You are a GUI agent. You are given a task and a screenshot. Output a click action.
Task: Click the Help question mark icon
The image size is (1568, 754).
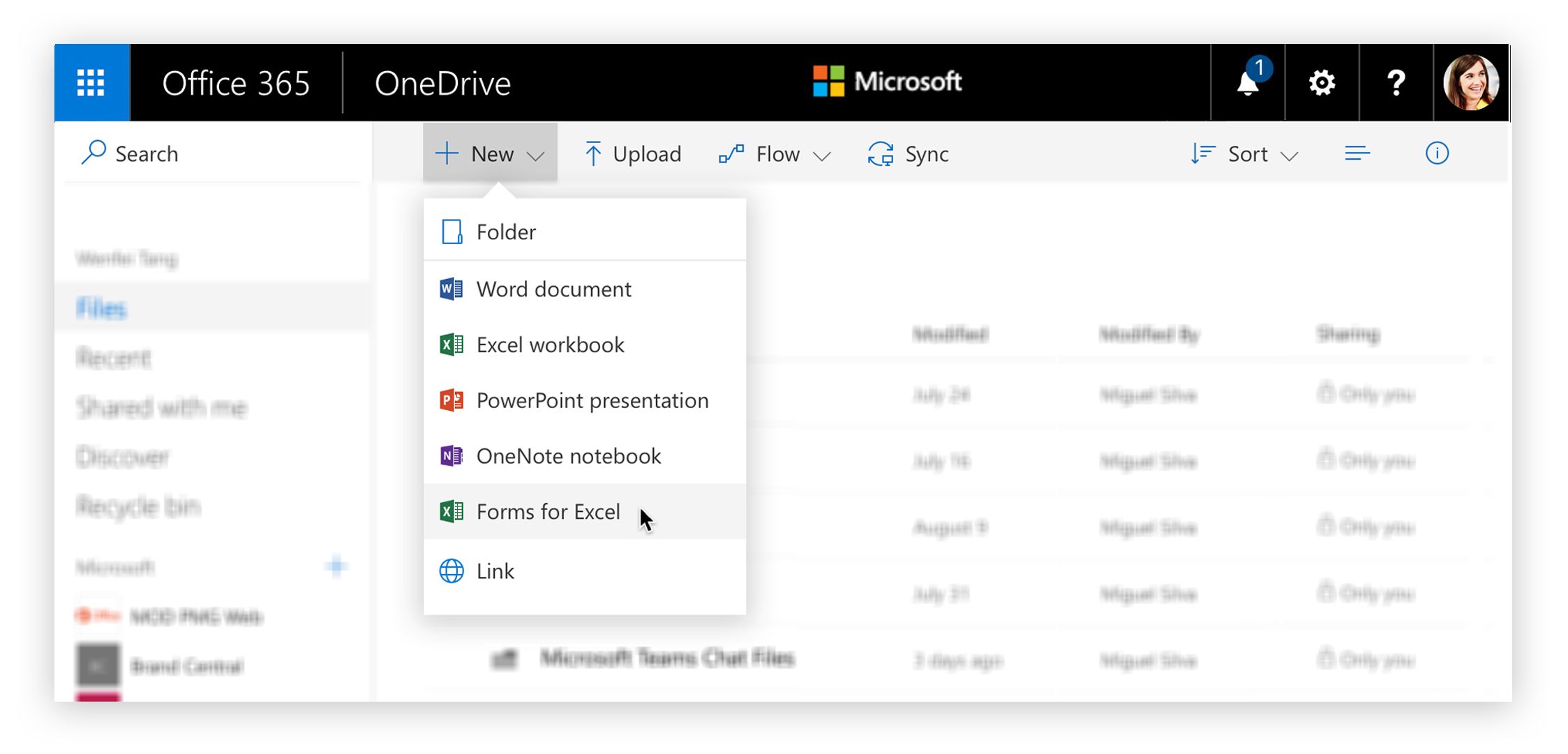[x=1394, y=82]
